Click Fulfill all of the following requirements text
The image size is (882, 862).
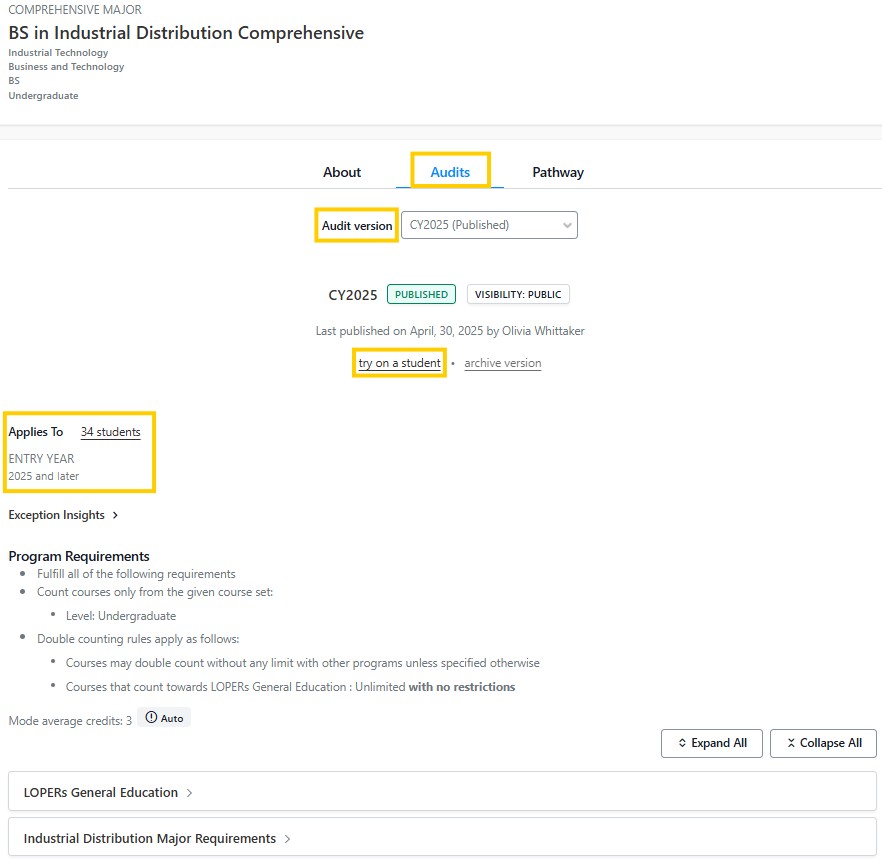pos(136,574)
